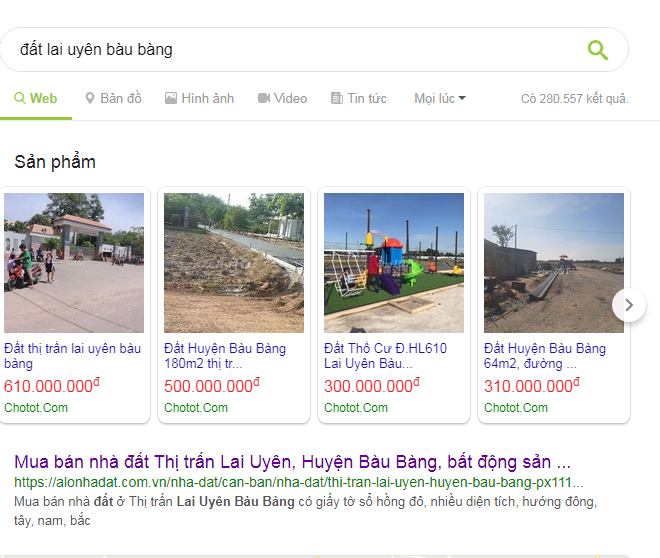Click Chotot.Com under the 300.000.000đ listing
The height and width of the screenshot is (558, 660).
pyautogui.click(x=356, y=408)
